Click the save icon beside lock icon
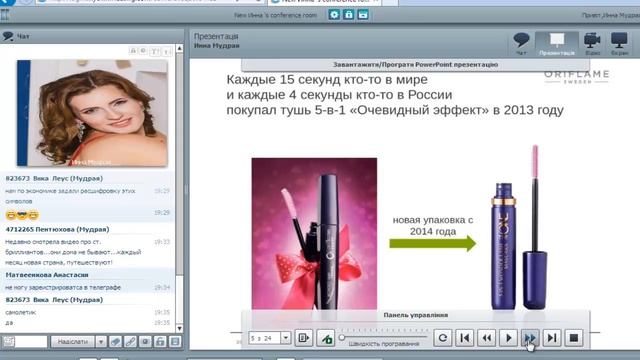640x360 pixels. (363, 15)
